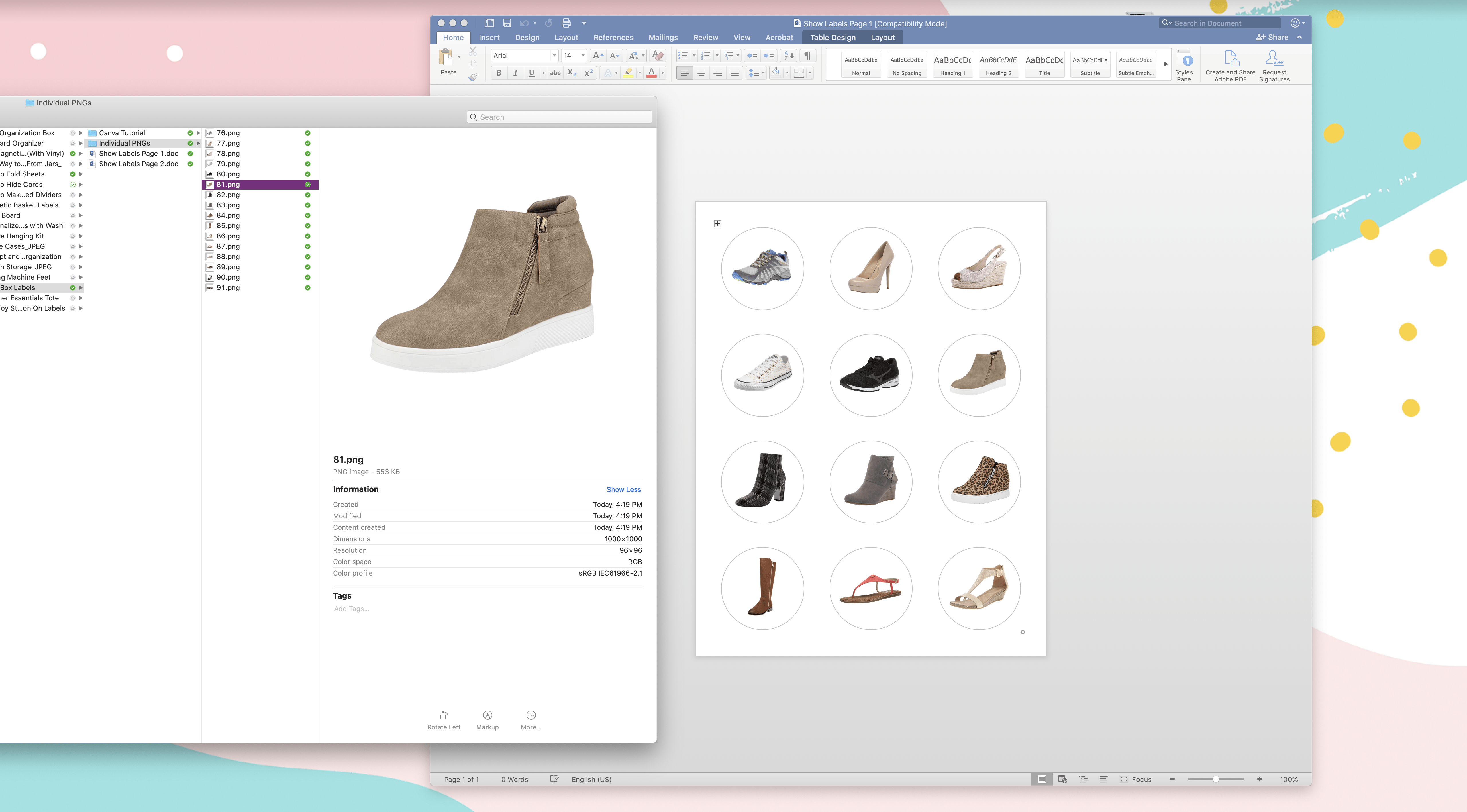The image size is (1467, 812).
Task: Click Rotate Left under the image preview
Action: pyautogui.click(x=444, y=719)
